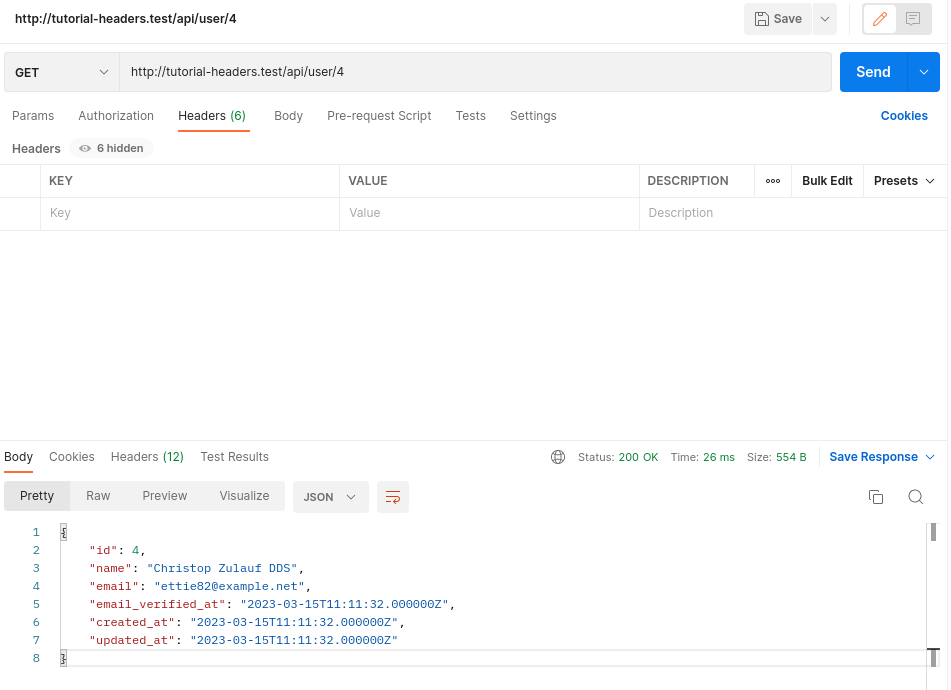
Task: Expand the GET method dropdown
Action: [x=61, y=72]
